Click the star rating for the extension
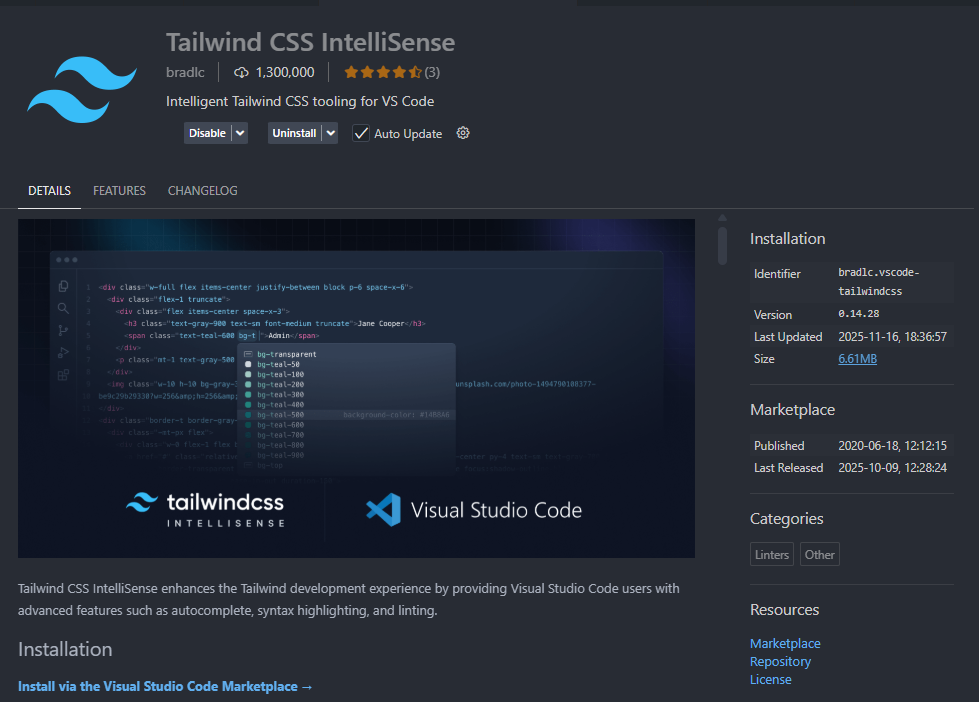Screen dimensions: 979x702 tap(383, 72)
